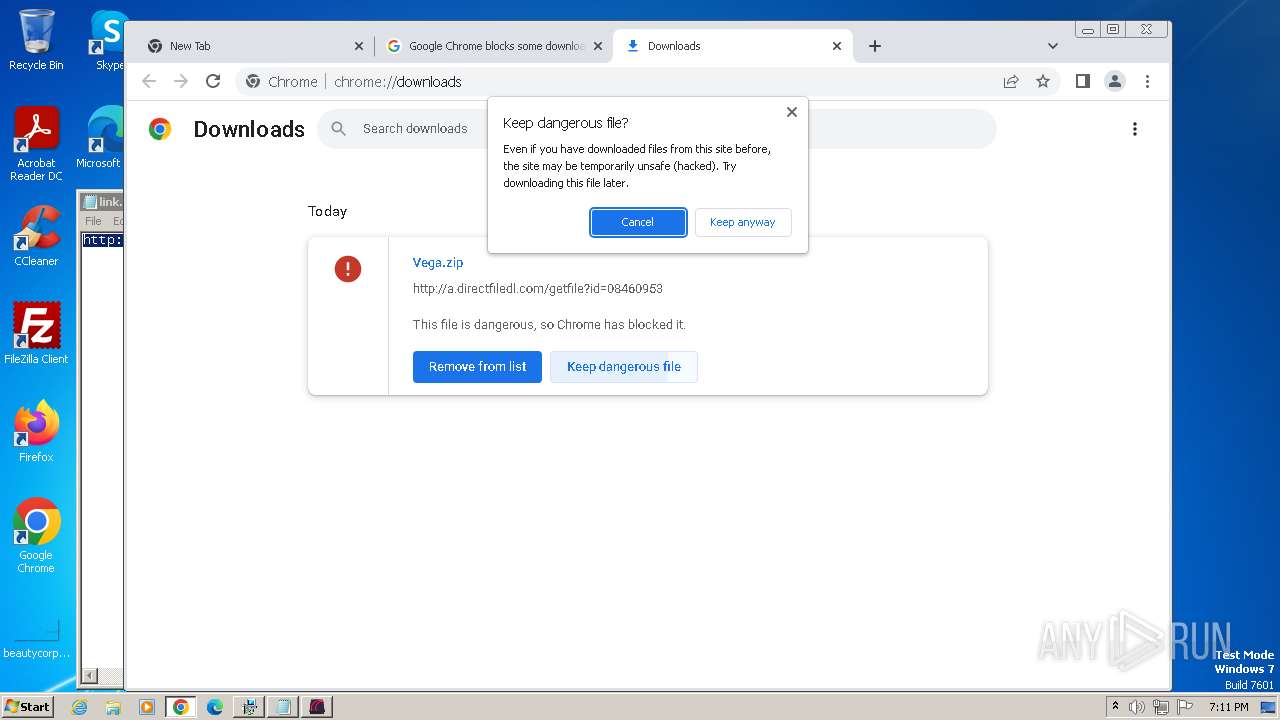1280x720 pixels.
Task: Launch FileZilla Client desktop shortcut
Action: click(x=36, y=333)
